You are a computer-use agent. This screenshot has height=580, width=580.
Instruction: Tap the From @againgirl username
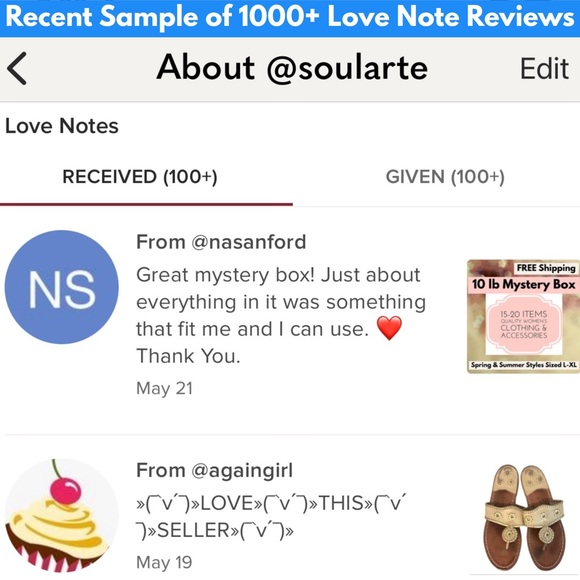pos(215,471)
